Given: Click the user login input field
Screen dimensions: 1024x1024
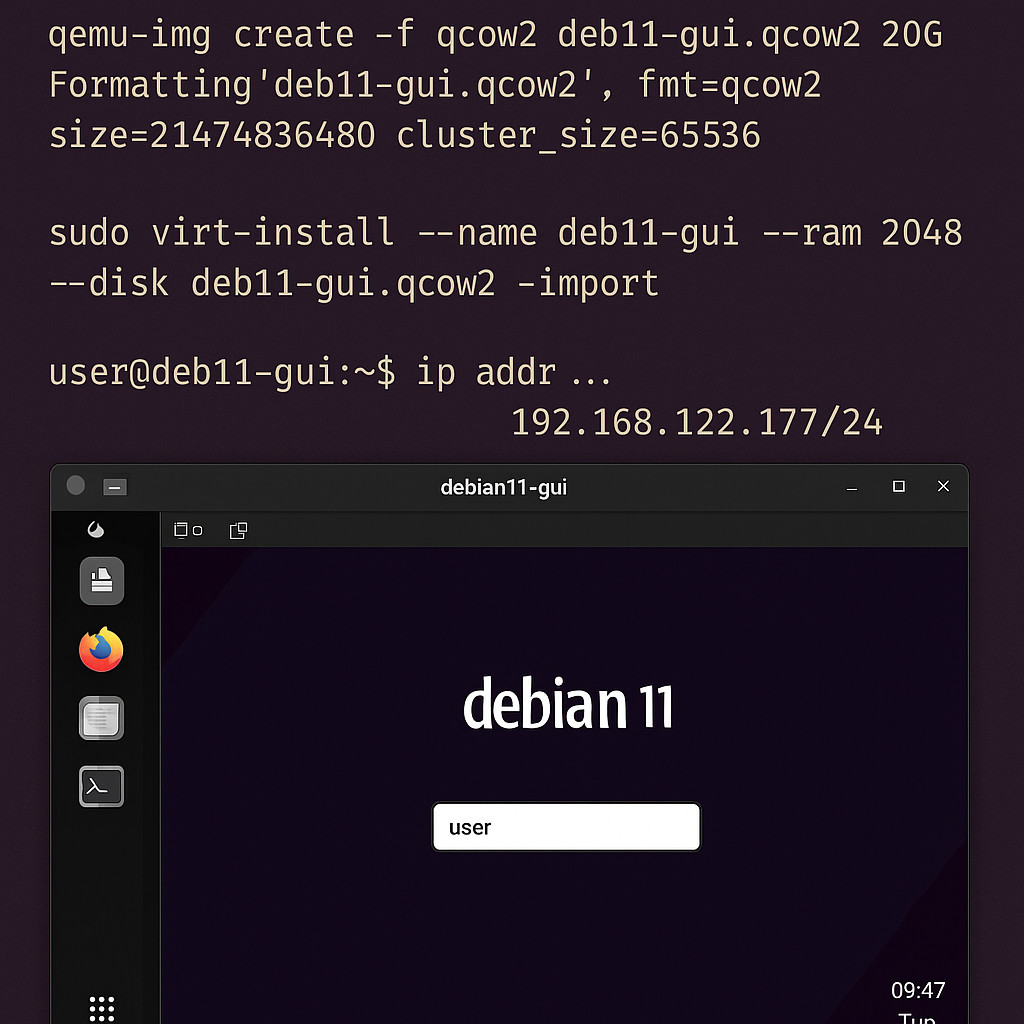Looking at the screenshot, I should point(566,827).
